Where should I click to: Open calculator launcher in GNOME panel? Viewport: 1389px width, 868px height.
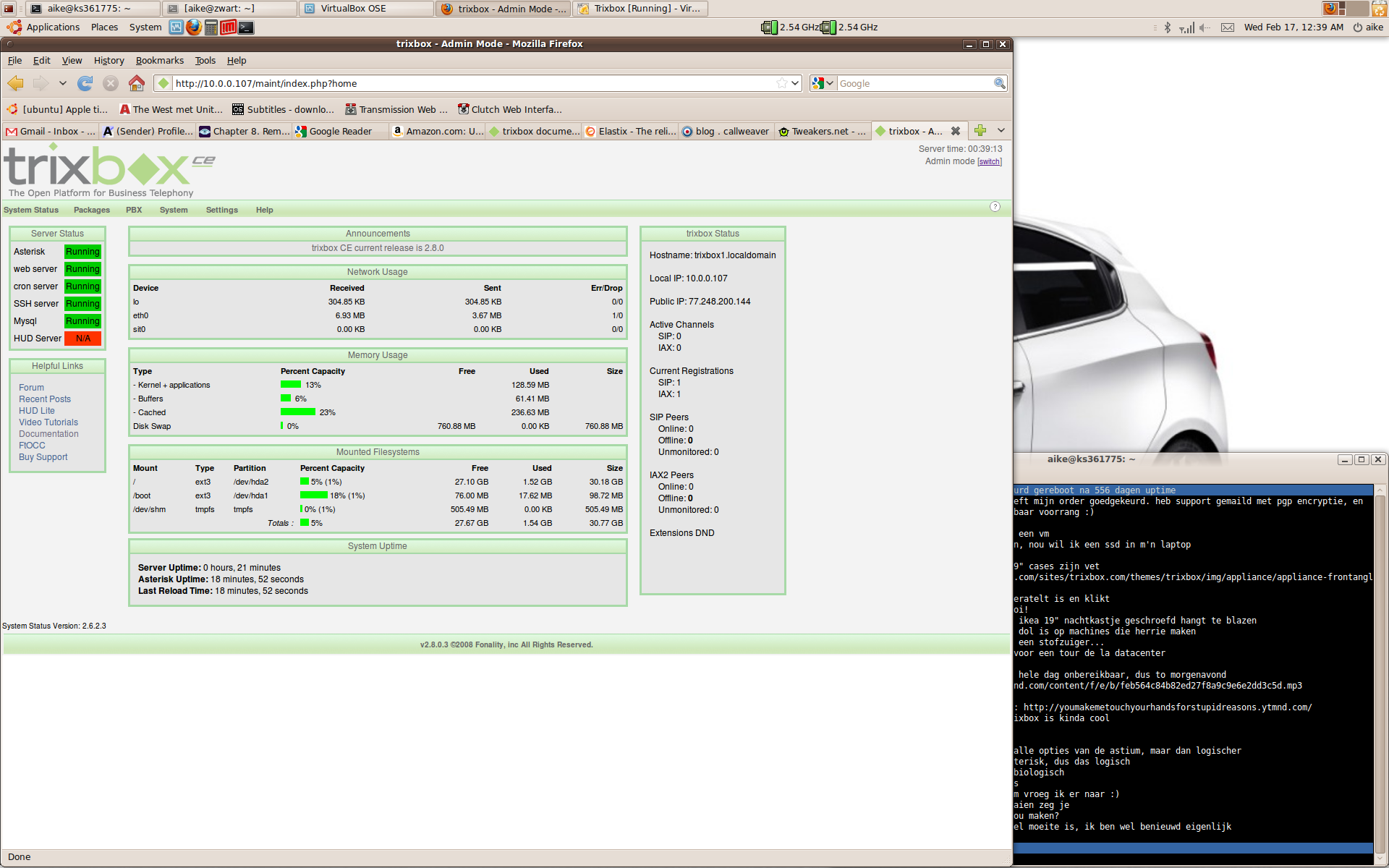[211, 27]
